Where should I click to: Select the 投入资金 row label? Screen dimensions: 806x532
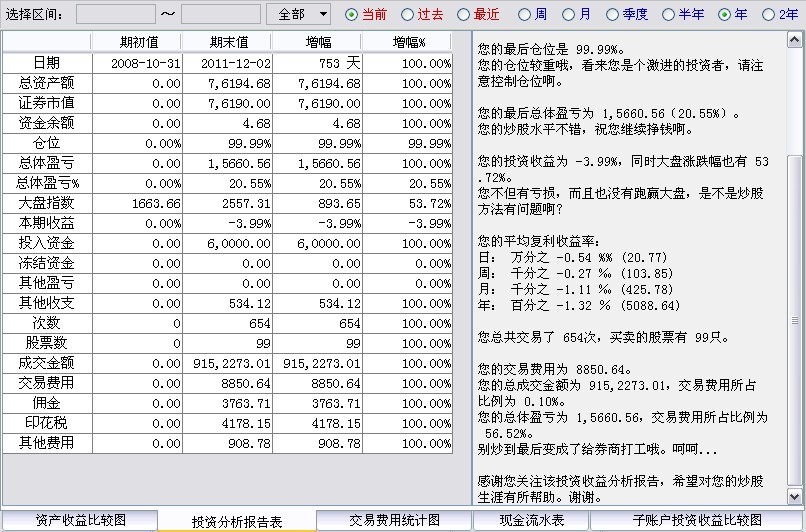47,243
